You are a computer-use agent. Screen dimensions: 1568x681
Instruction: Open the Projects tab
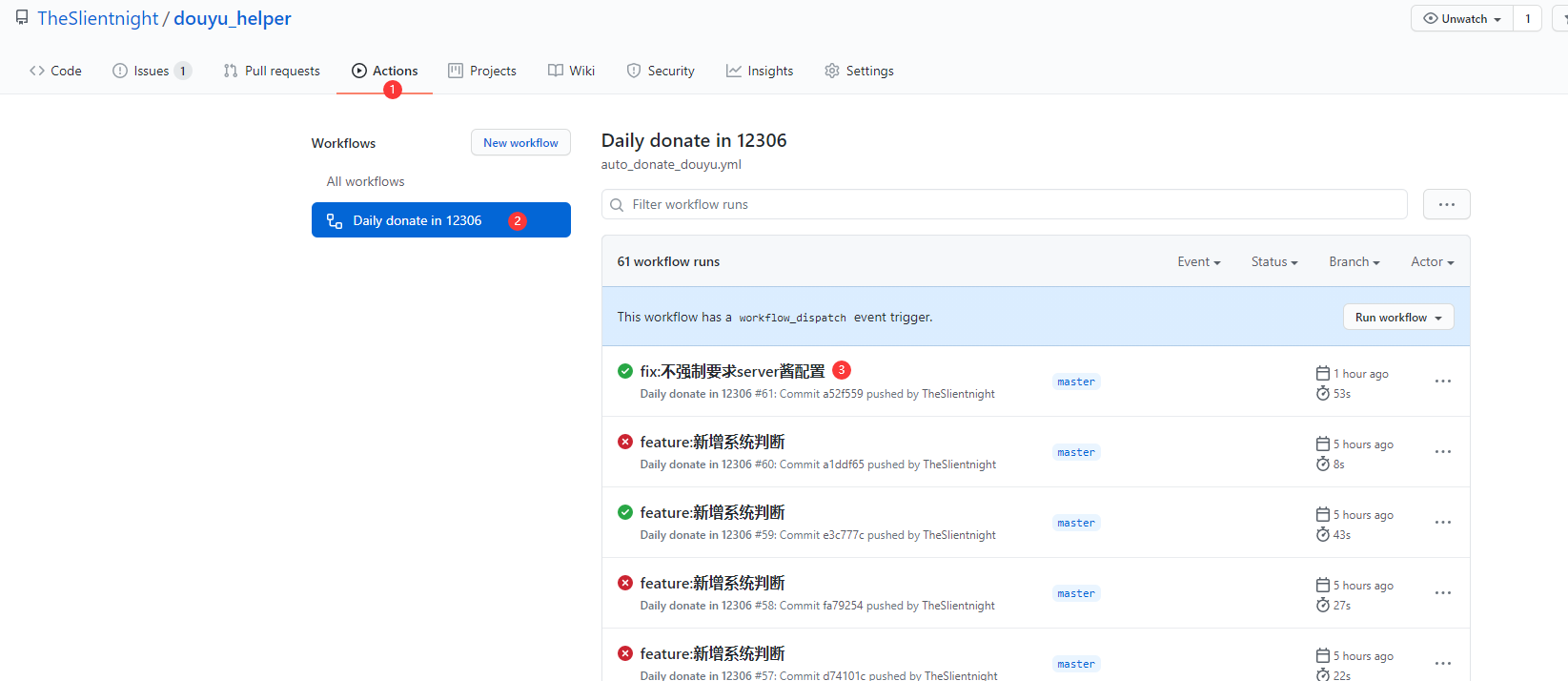point(482,71)
